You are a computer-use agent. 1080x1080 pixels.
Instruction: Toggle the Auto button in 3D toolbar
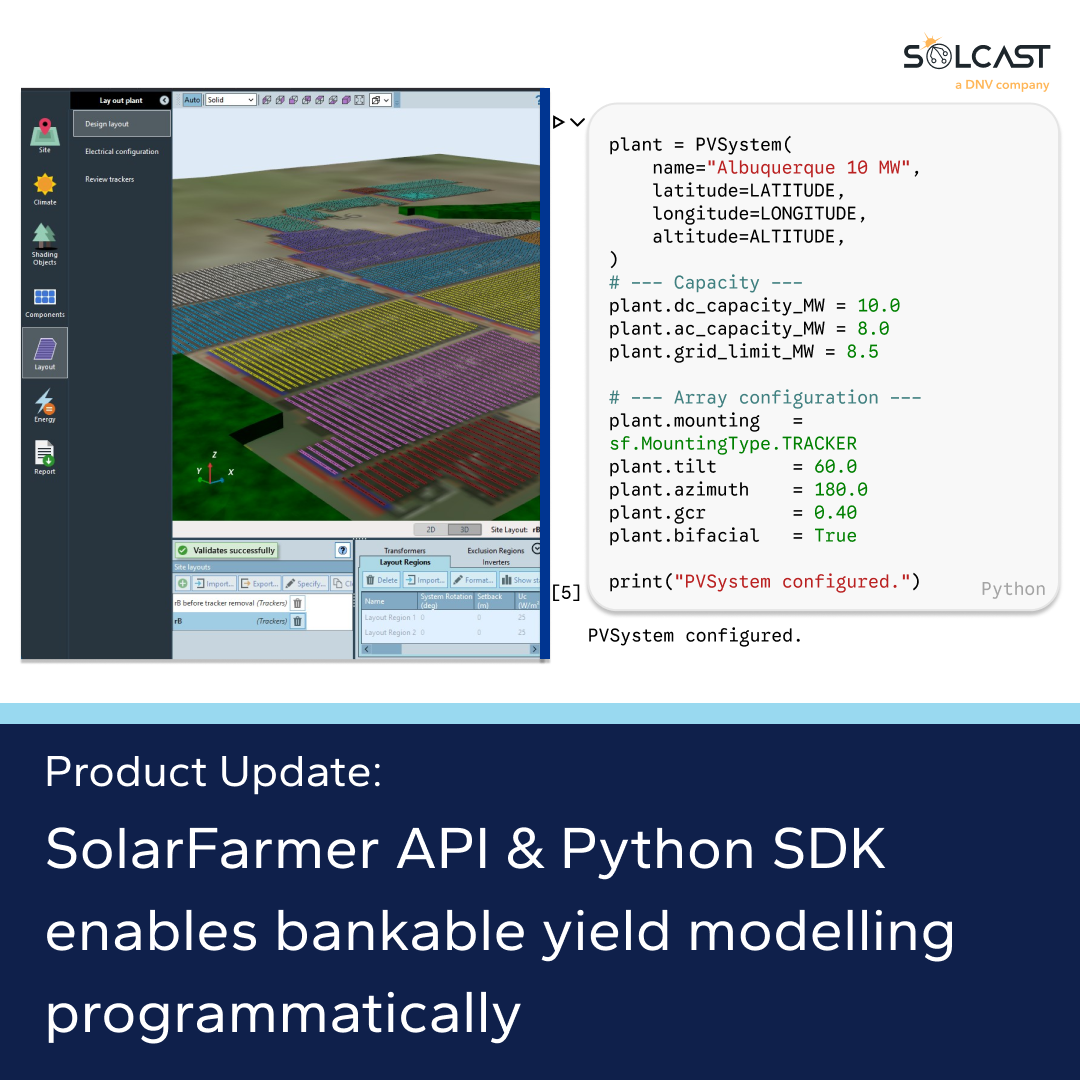(192, 100)
